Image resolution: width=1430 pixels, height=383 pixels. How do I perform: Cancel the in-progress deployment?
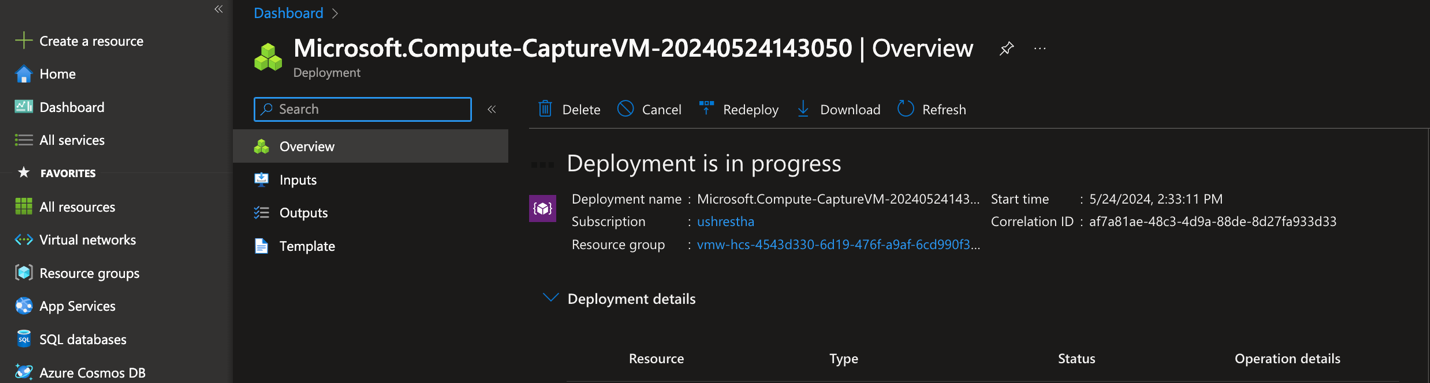(x=649, y=109)
